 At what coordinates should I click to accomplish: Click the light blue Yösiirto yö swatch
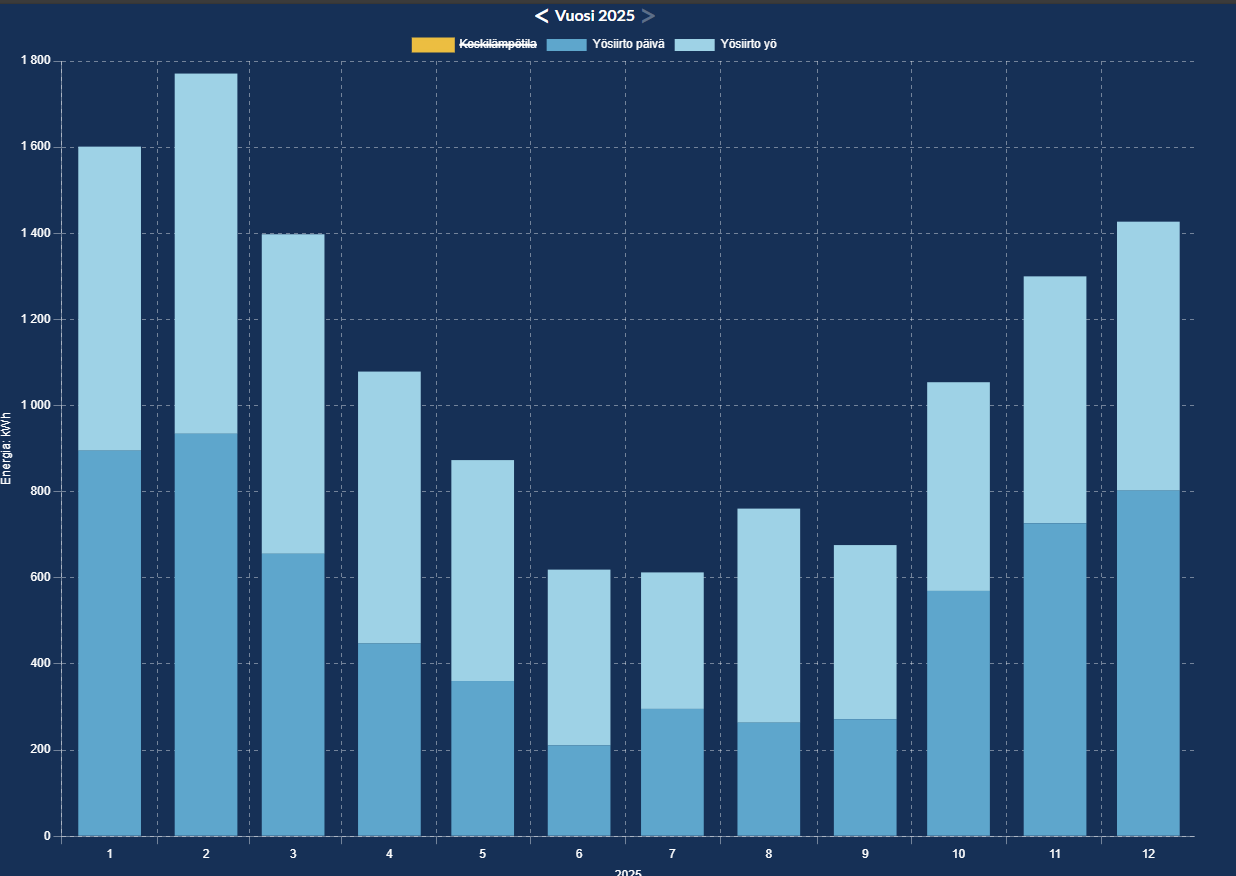click(x=694, y=44)
